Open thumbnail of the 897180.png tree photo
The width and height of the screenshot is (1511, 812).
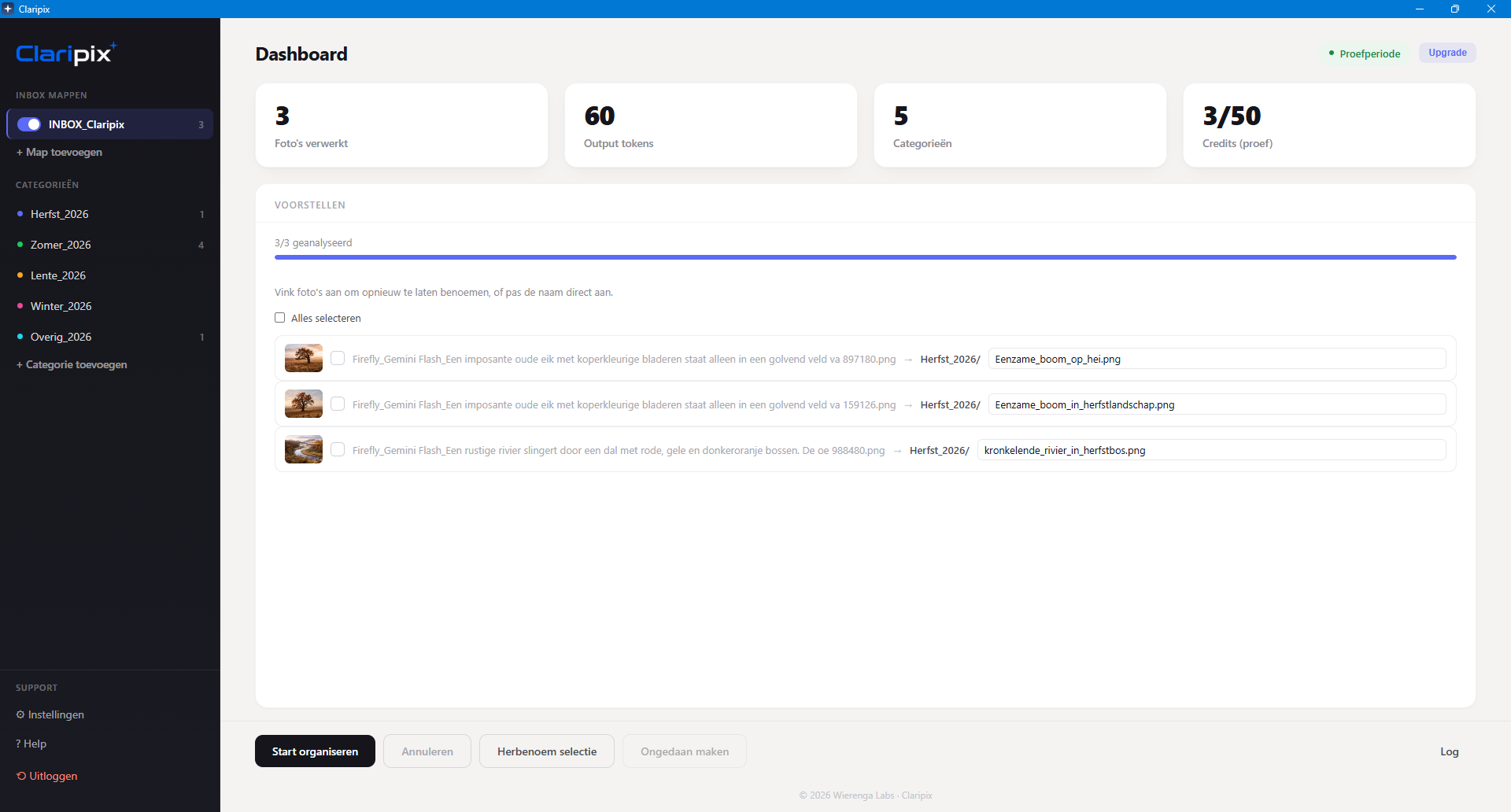point(304,358)
